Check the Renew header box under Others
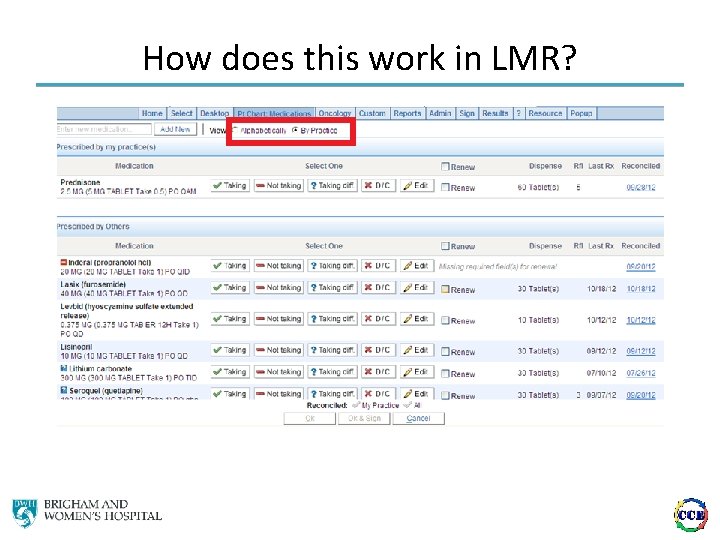 tap(445, 246)
